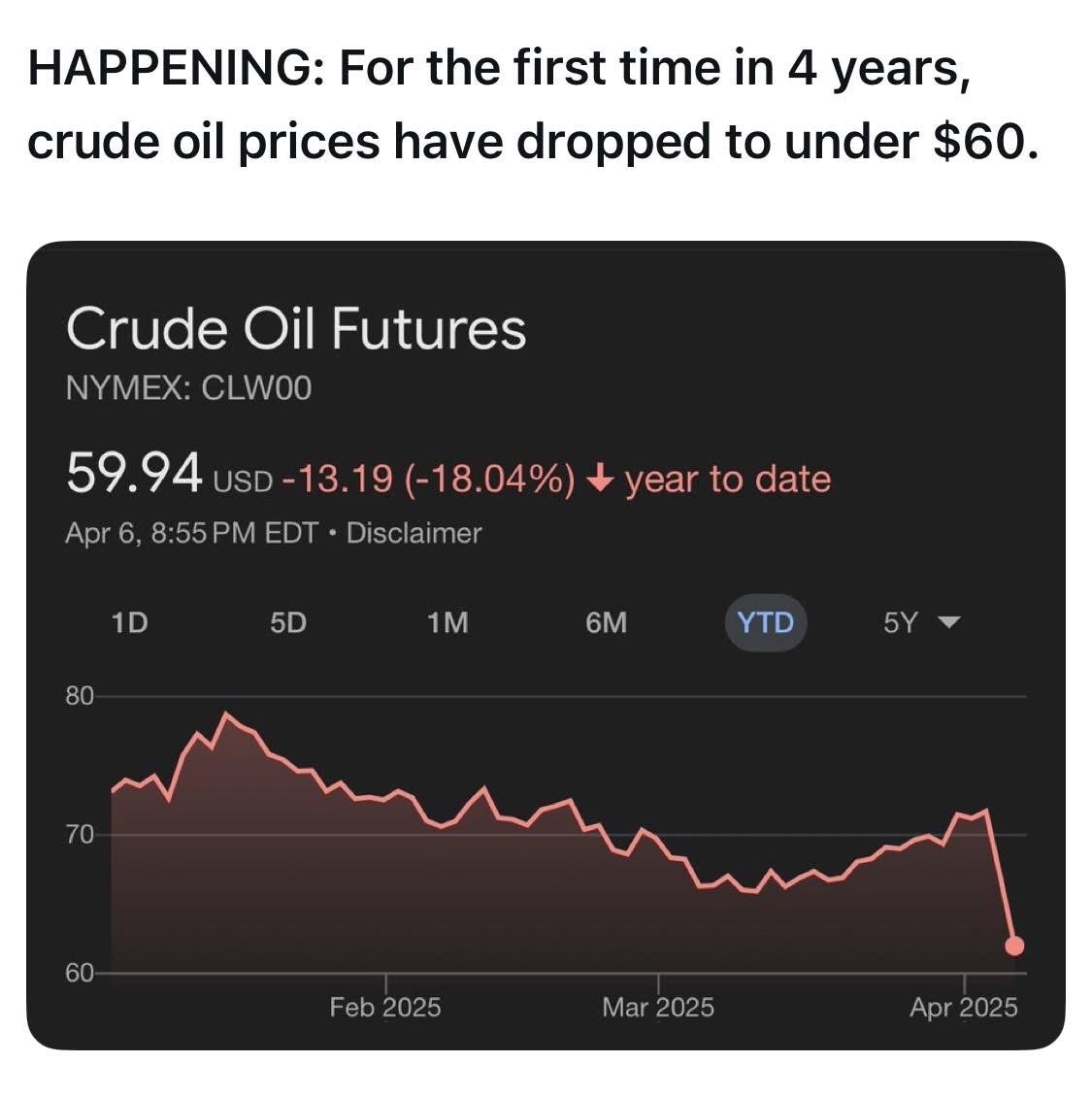Open the Disclaimer link

[414, 533]
